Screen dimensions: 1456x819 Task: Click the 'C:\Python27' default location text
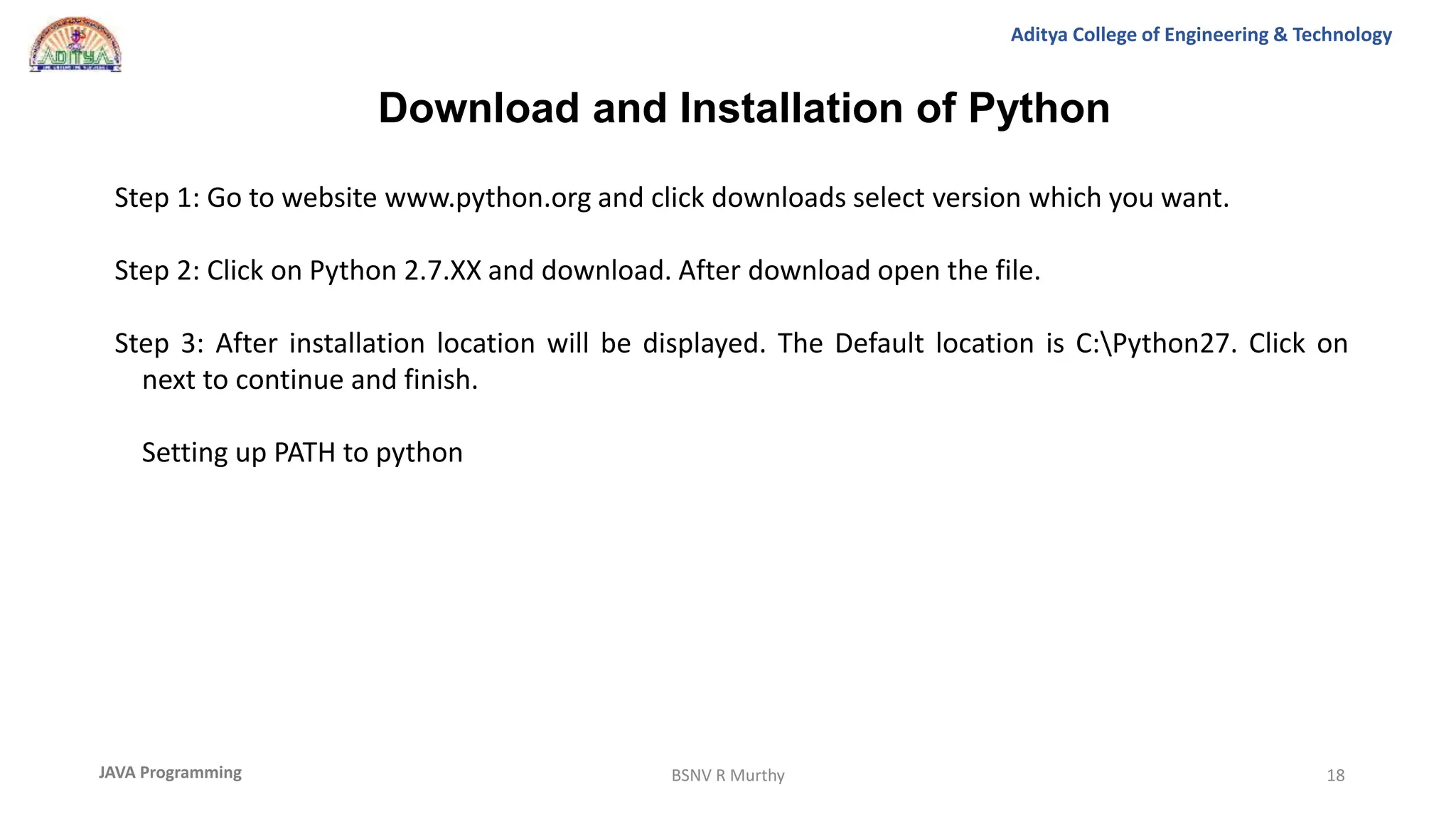pos(1152,343)
